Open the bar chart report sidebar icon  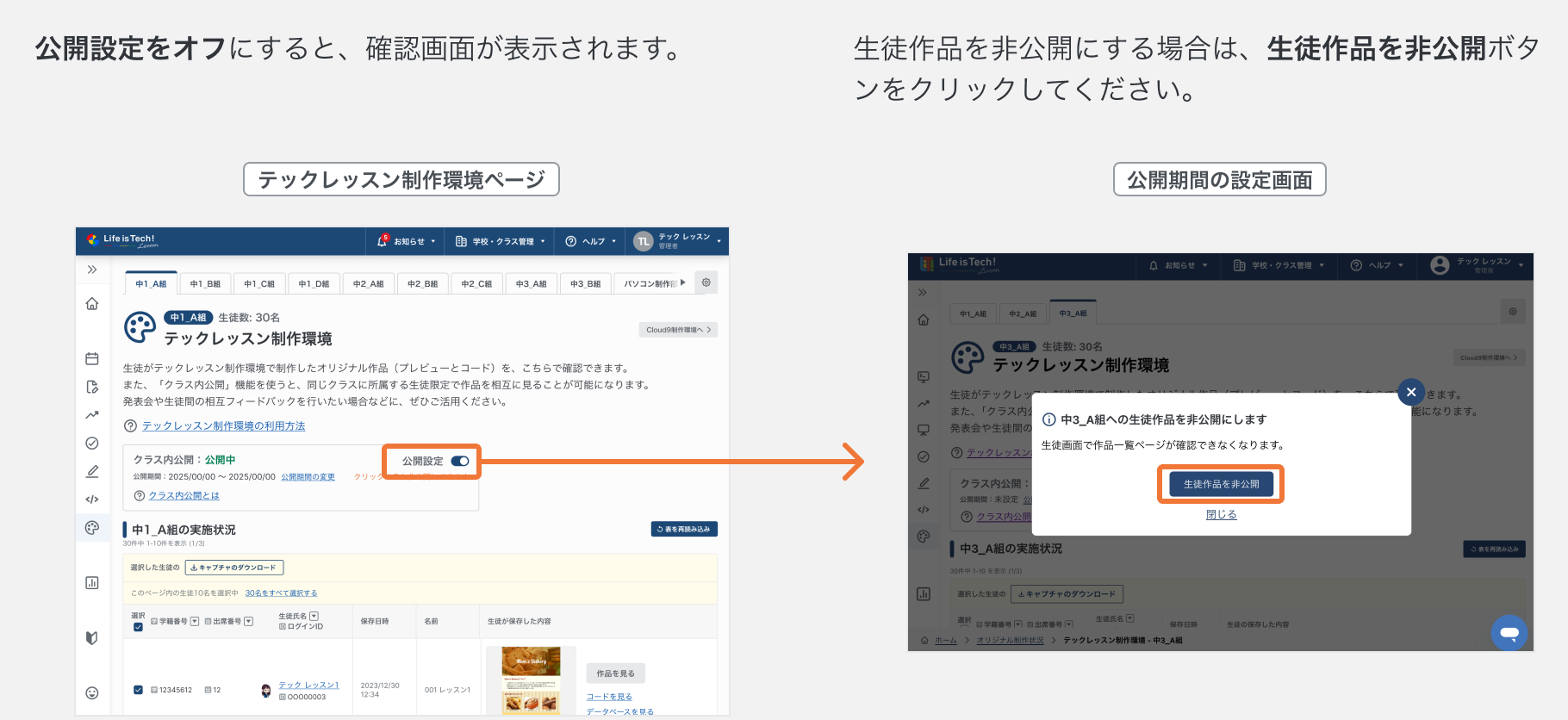click(92, 583)
